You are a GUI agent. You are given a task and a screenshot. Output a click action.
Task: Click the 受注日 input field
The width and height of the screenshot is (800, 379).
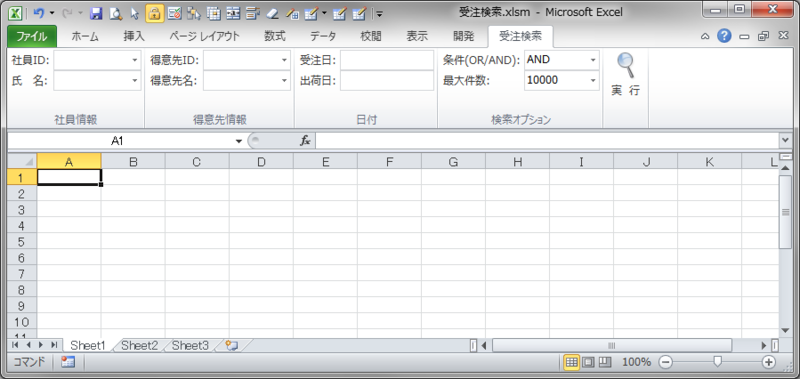387,60
